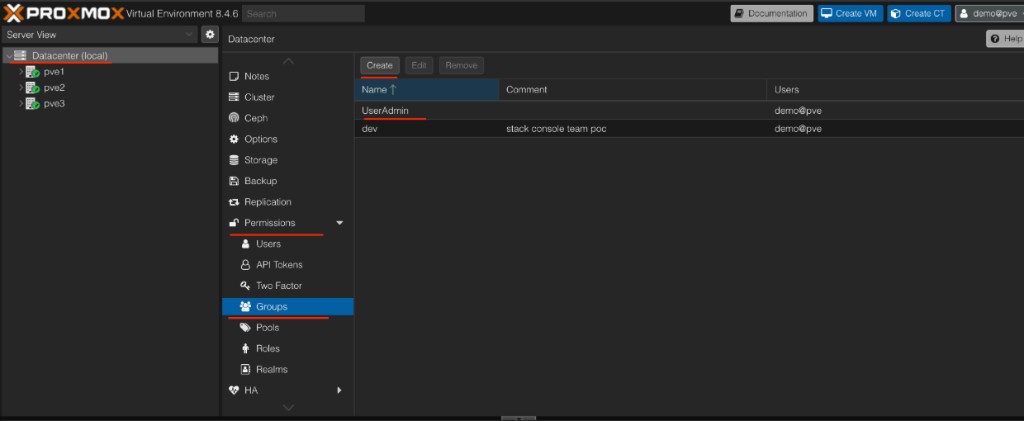Open Realms under Permissions
The image size is (1024, 421).
(x=287, y=369)
